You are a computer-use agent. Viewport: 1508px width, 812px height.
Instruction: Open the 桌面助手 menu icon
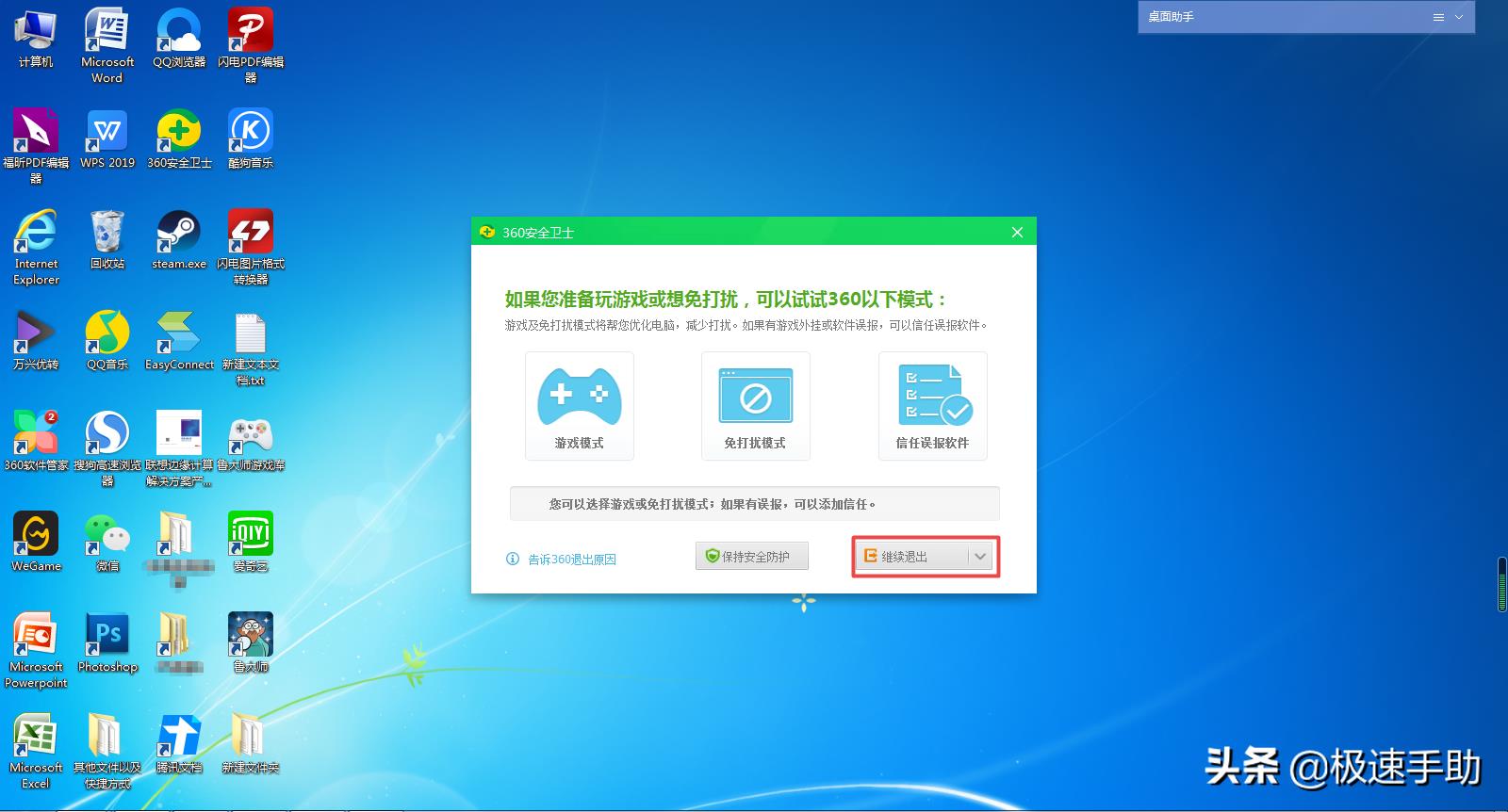coord(1438,17)
